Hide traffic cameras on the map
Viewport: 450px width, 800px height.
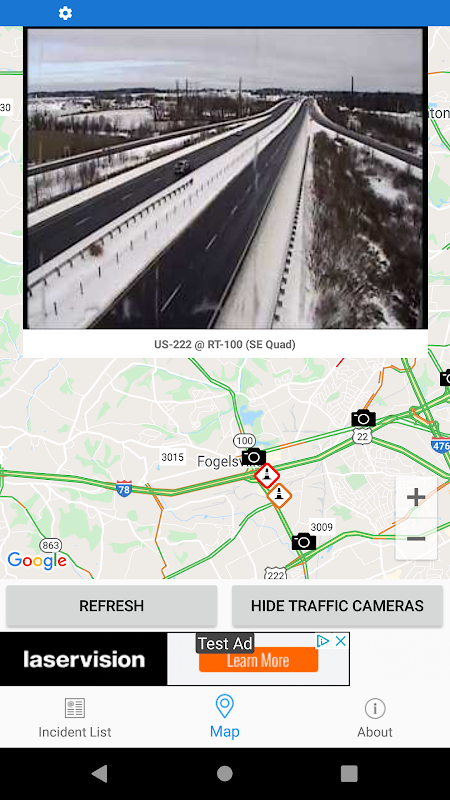pyautogui.click(x=337, y=606)
